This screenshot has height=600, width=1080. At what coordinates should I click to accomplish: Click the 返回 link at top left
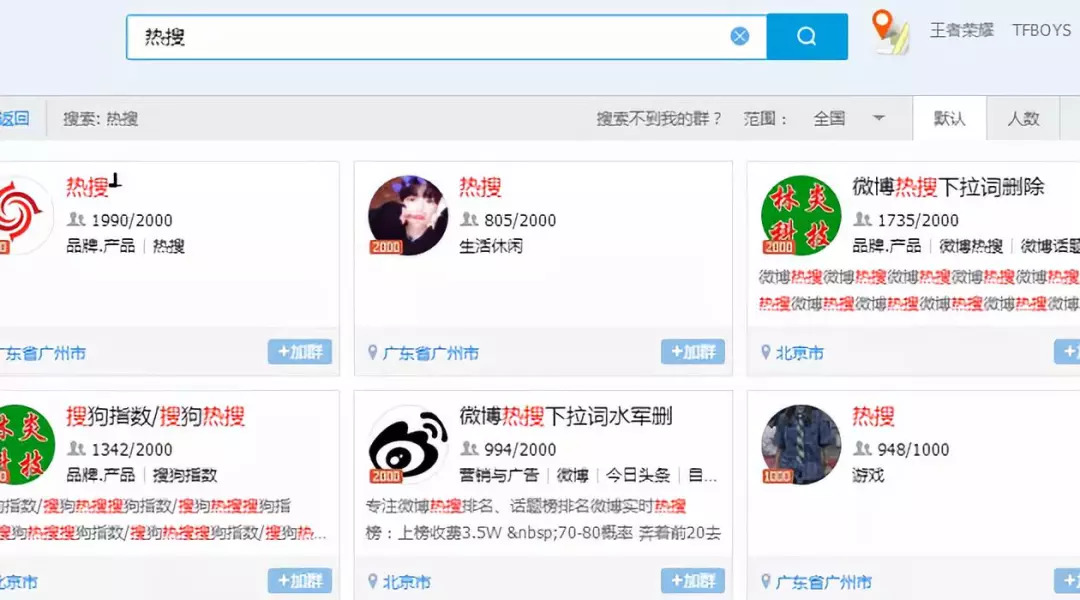12,118
